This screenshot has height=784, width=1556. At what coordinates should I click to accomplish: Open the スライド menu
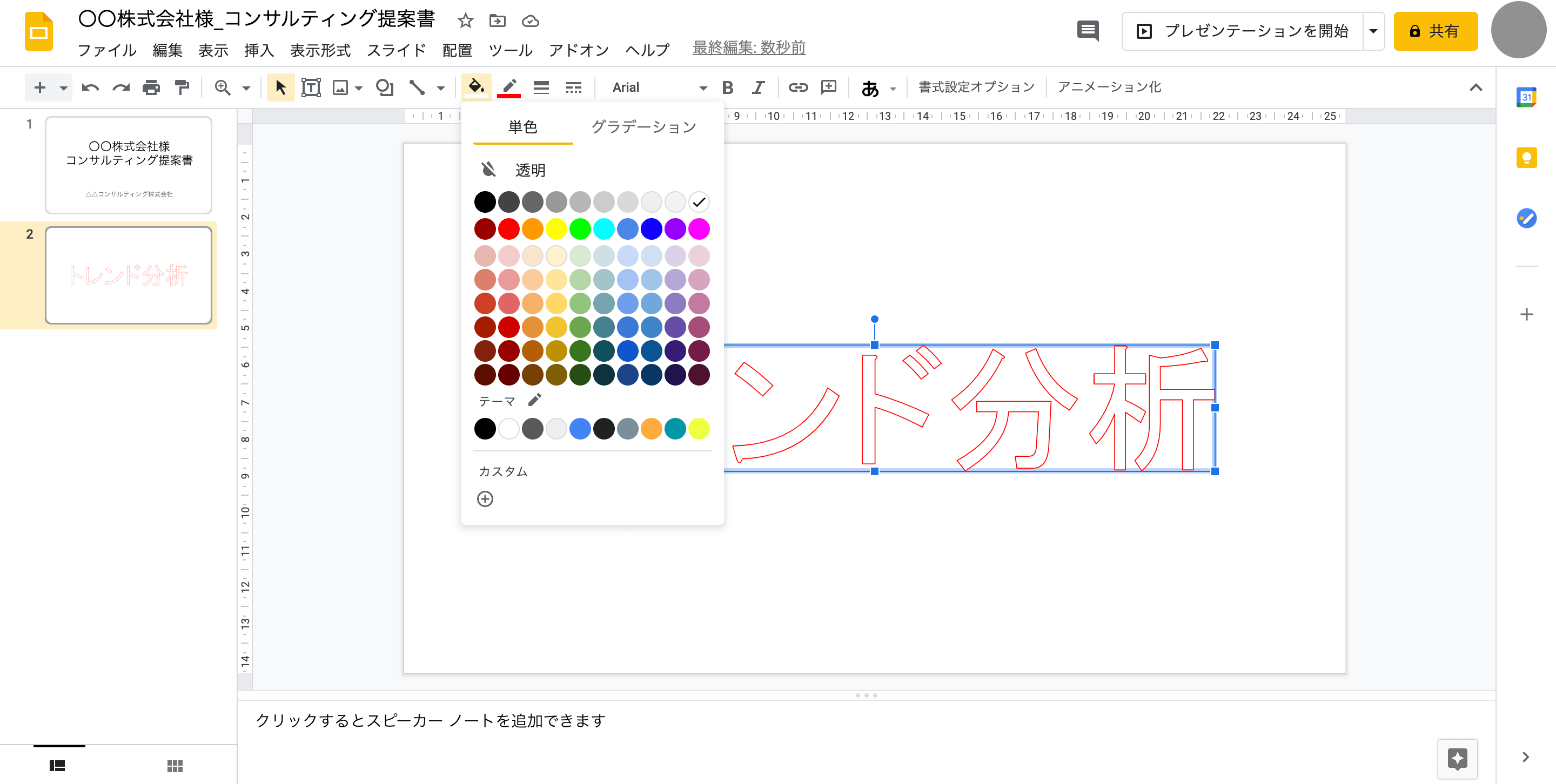[396, 50]
